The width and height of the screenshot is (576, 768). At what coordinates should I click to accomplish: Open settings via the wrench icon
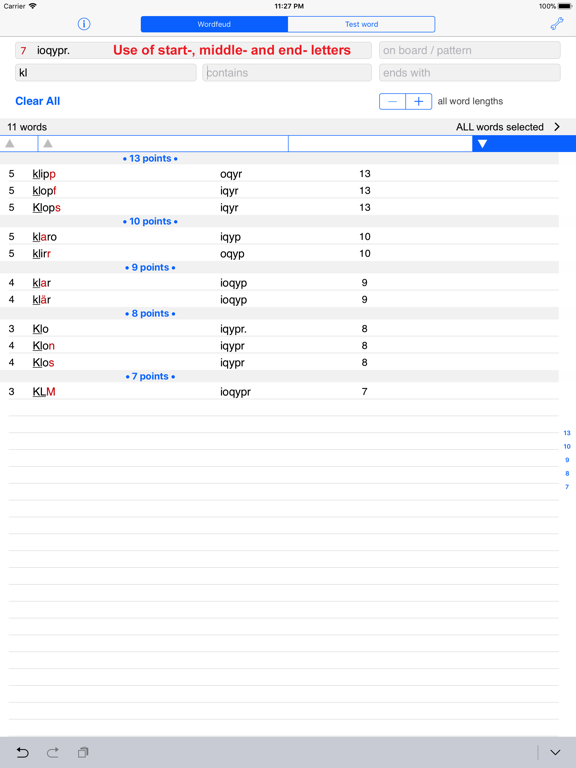[557, 24]
